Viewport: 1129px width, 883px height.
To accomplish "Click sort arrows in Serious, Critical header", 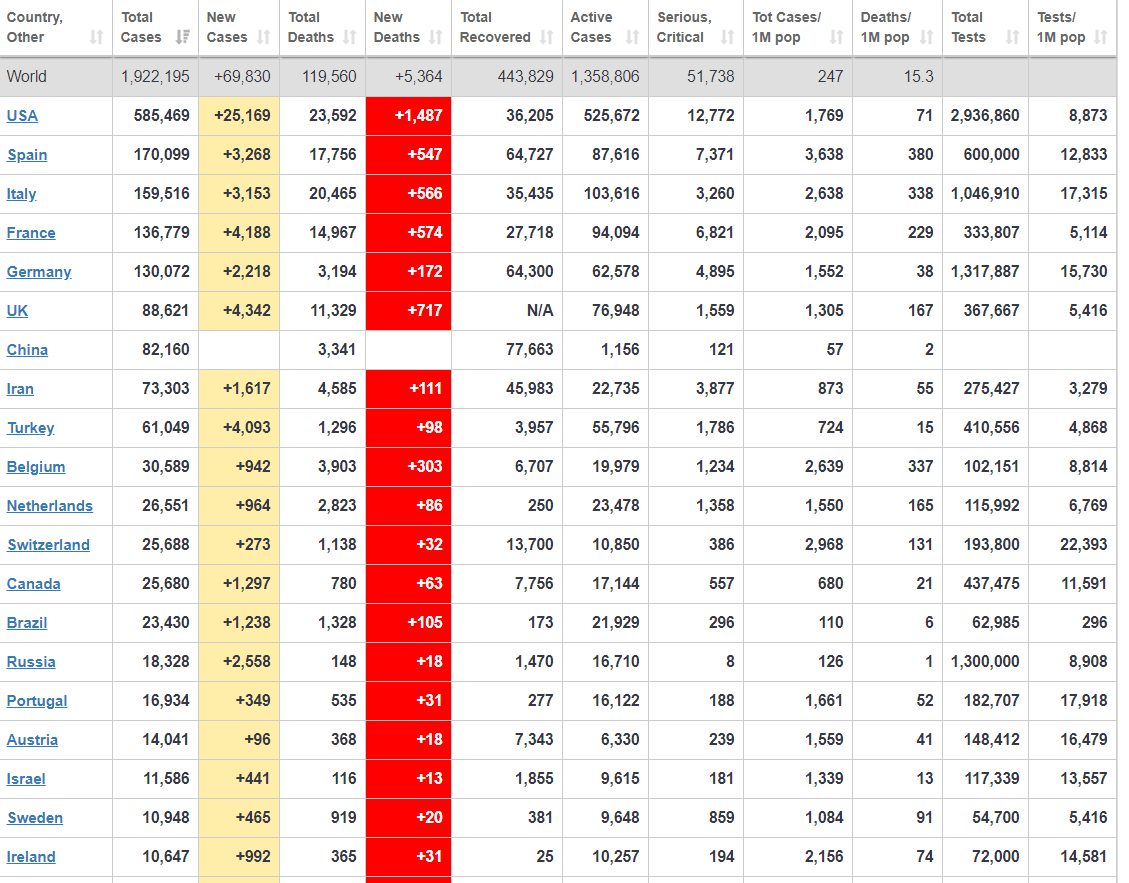I will 727,38.
